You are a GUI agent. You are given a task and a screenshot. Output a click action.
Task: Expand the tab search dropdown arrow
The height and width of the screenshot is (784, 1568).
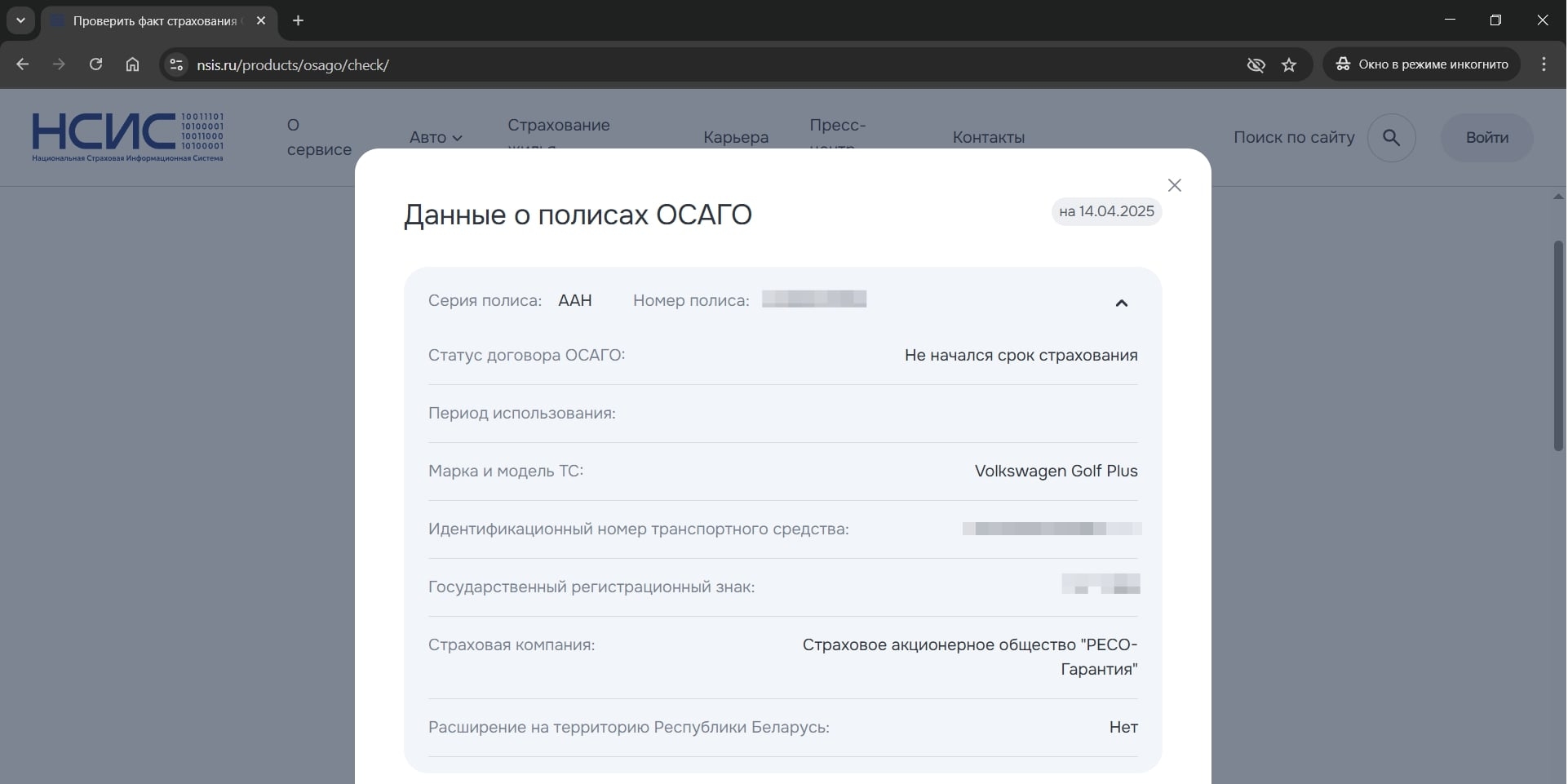click(x=20, y=20)
